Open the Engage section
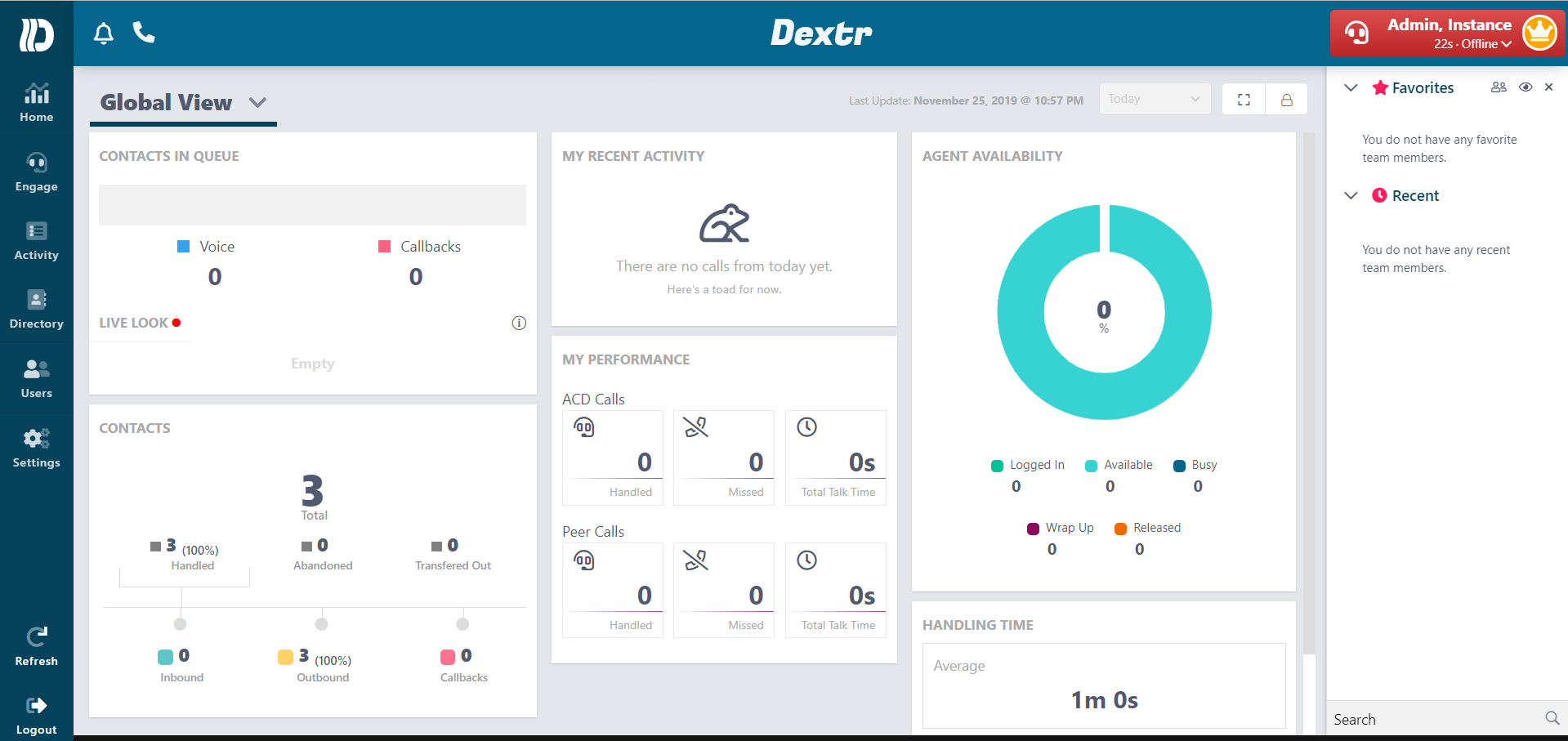Screen dimensions: 1568x741 click(x=37, y=172)
